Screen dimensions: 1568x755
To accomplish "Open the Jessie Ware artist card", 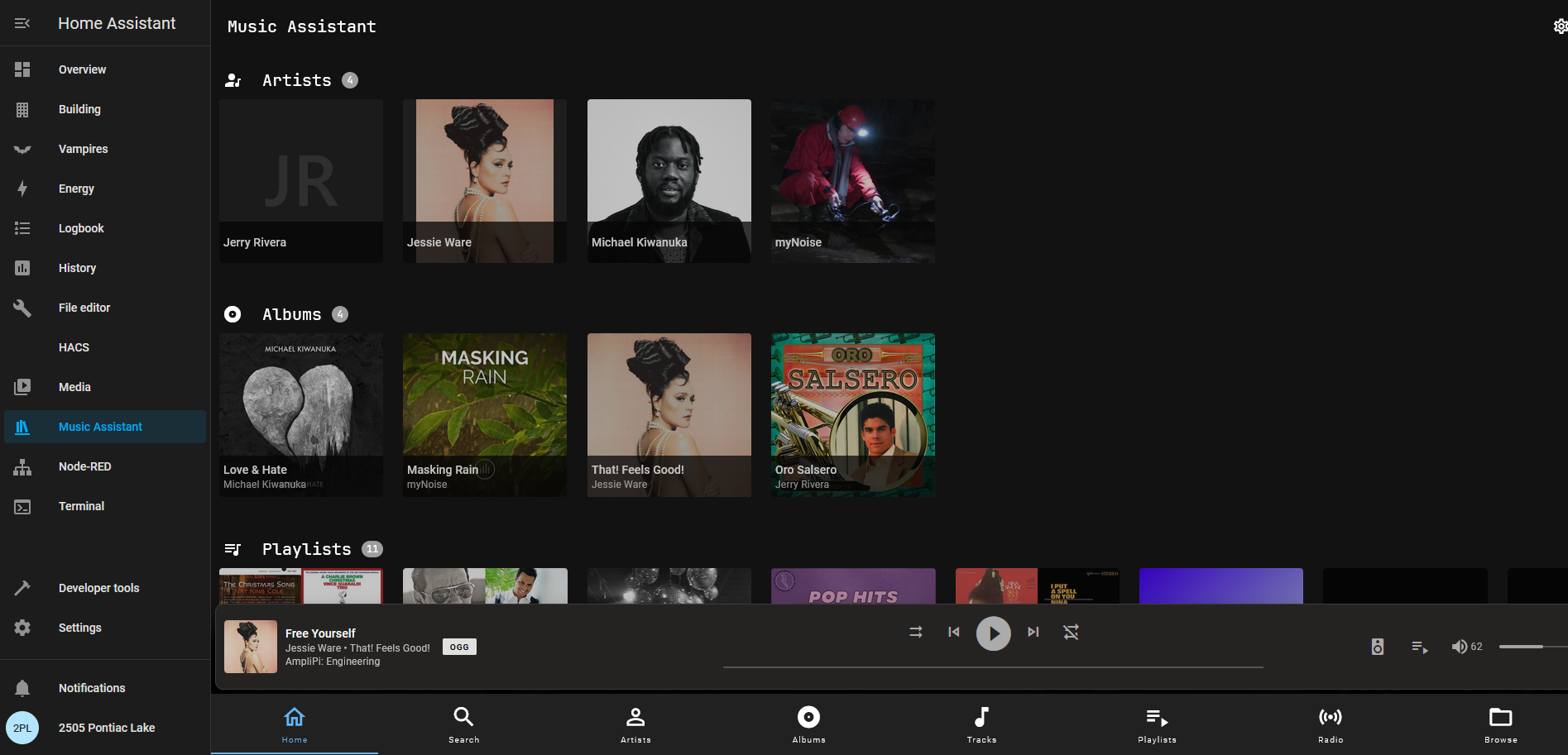I will click(x=485, y=181).
